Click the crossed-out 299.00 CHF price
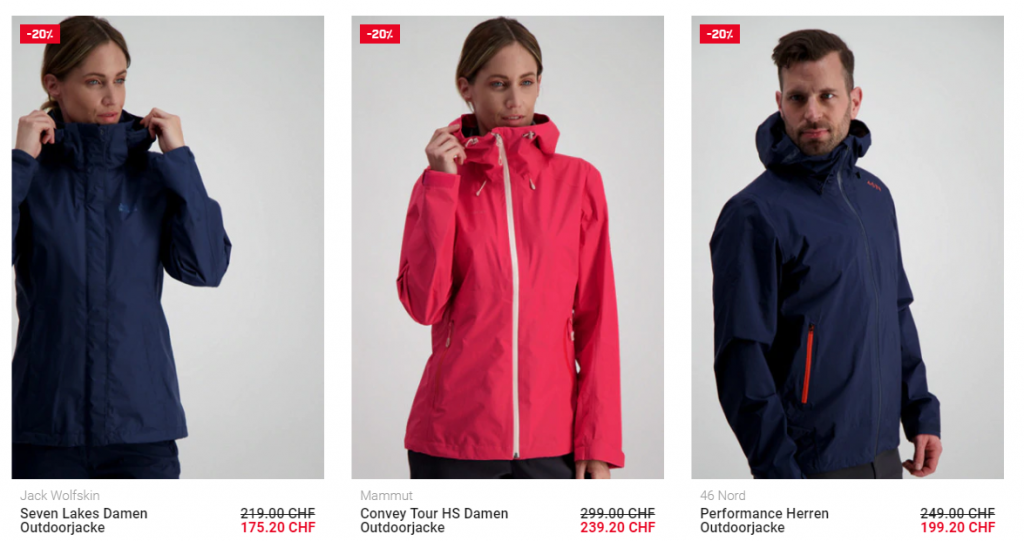The height and width of the screenshot is (541, 1024). pos(618,514)
